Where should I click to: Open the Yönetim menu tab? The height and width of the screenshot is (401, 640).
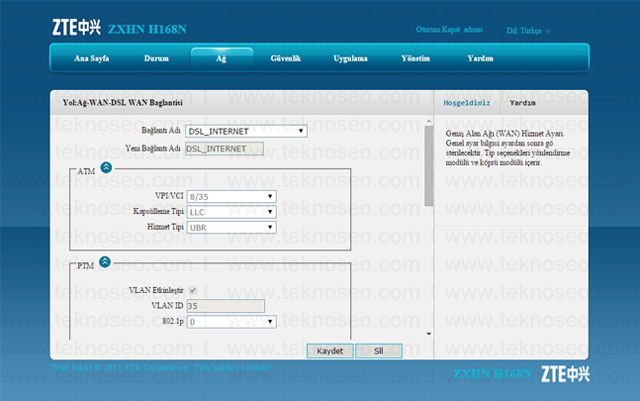416,58
